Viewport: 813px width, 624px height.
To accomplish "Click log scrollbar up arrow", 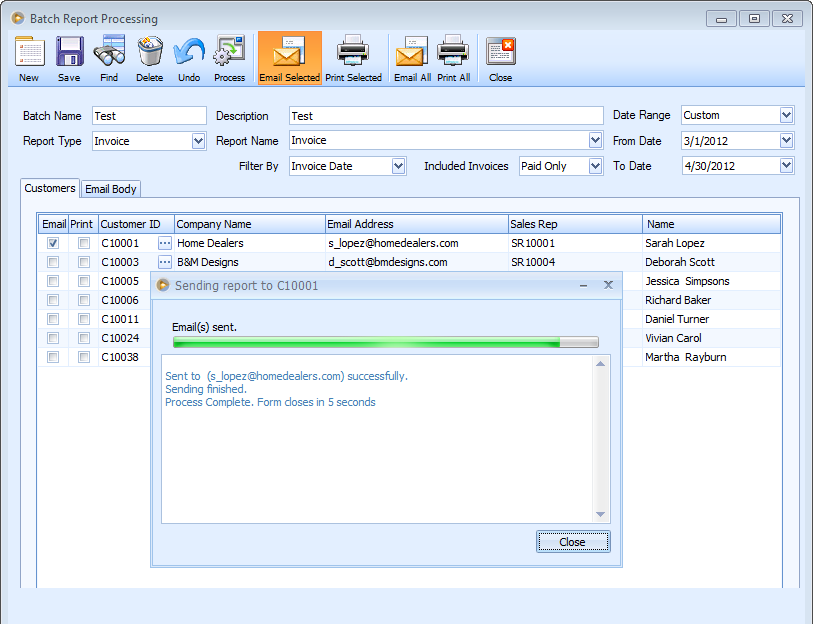I will pyautogui.click(x=600, y=364).
